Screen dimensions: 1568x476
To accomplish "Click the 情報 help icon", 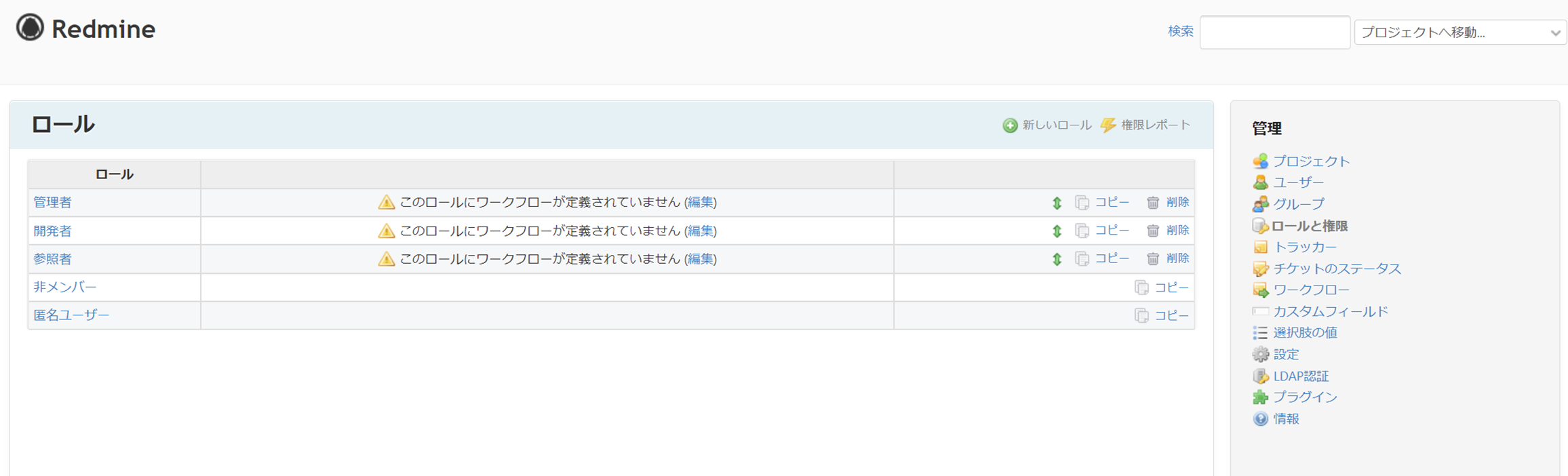I will (1260, 419).
